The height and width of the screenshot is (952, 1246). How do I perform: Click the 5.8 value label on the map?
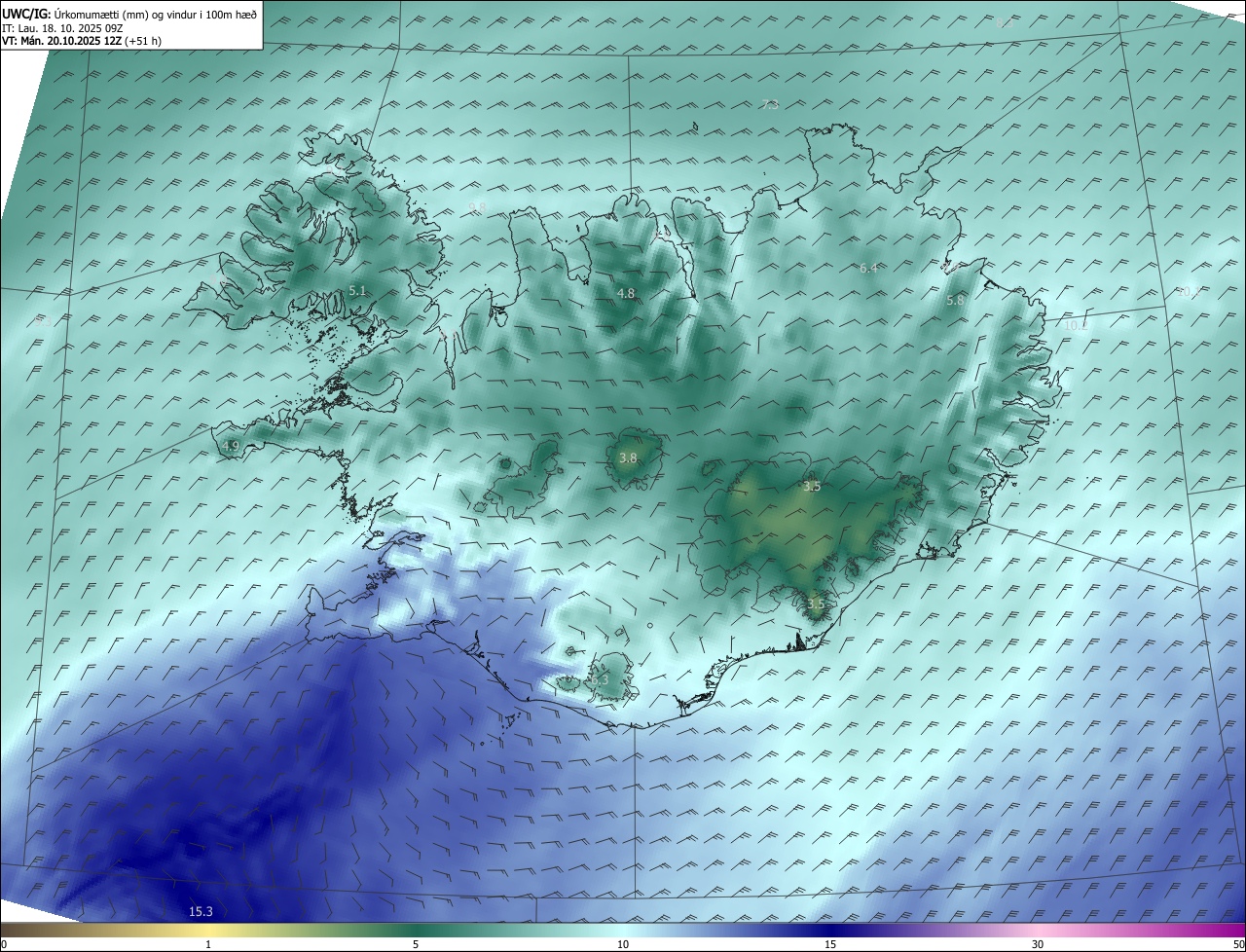pyautogui.click(x=955, y=301)
